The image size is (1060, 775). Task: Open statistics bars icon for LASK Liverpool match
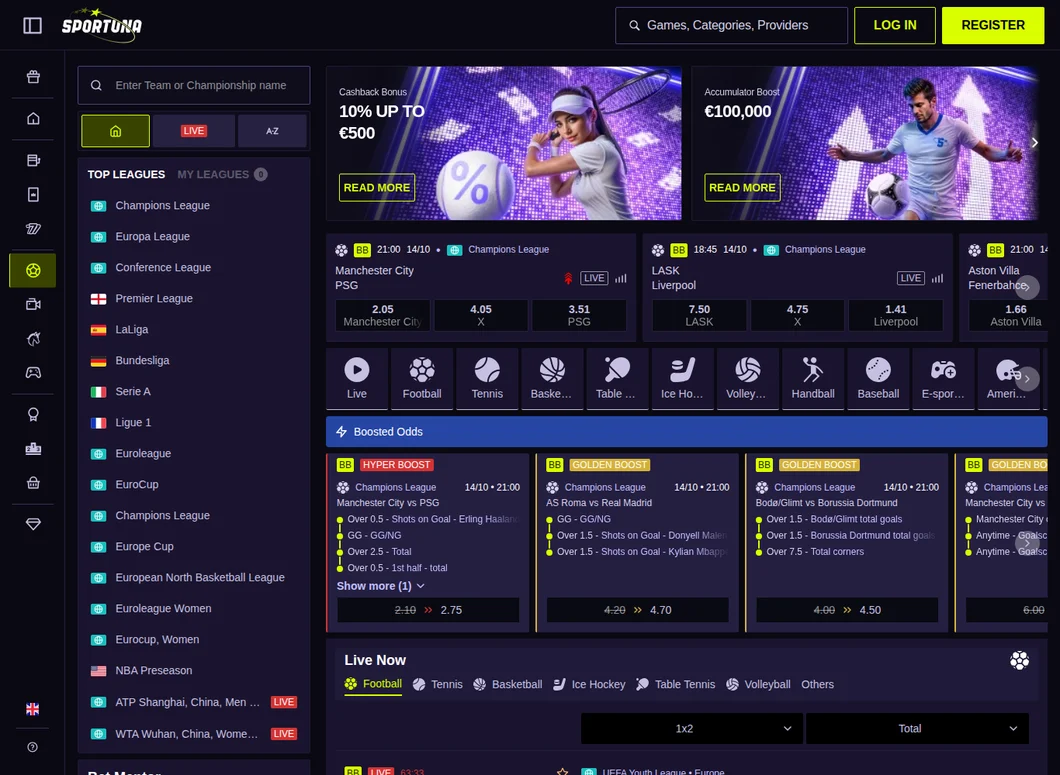(x=937, y=278)
